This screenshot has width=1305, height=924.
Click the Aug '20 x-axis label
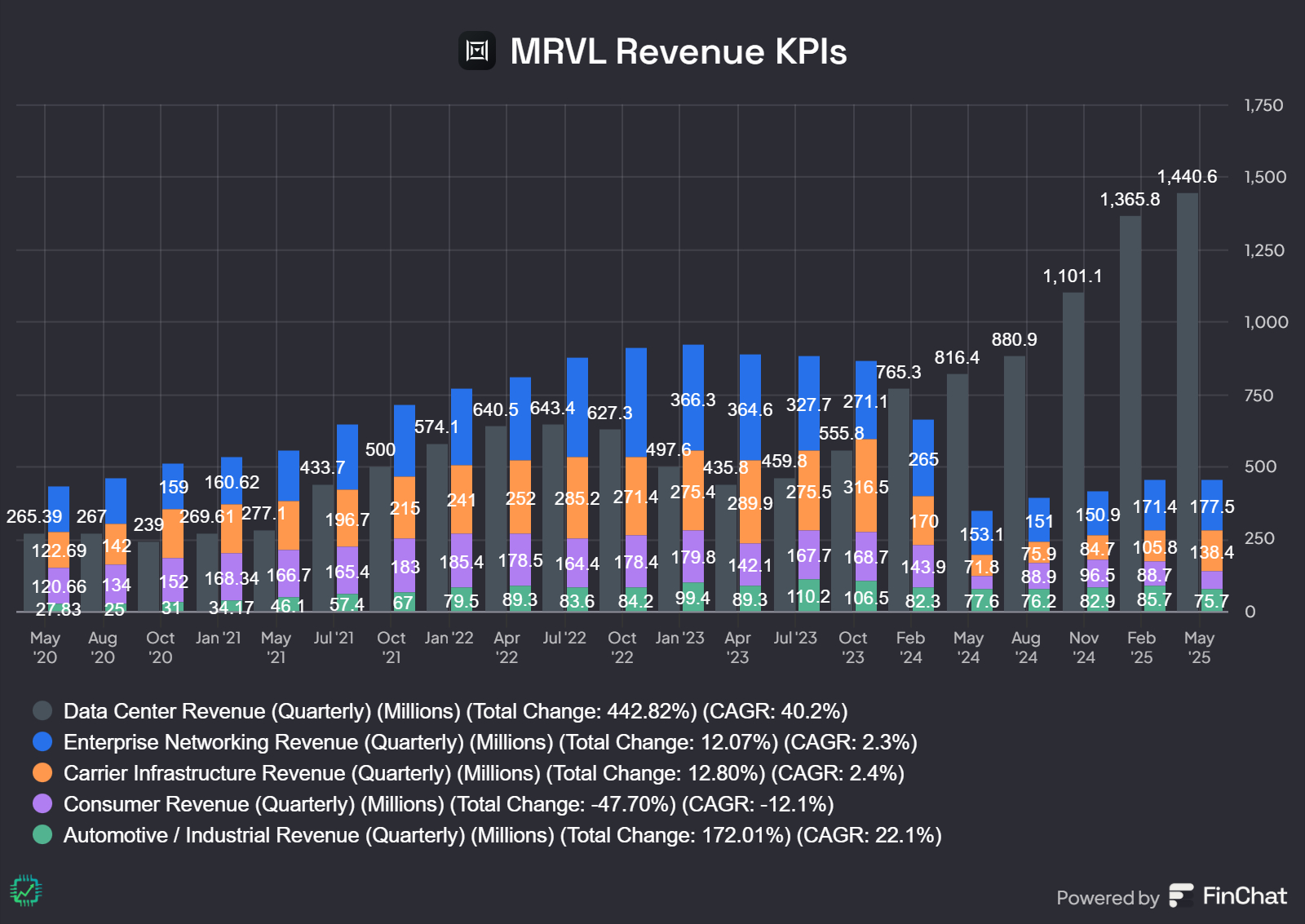pos(103,648)
